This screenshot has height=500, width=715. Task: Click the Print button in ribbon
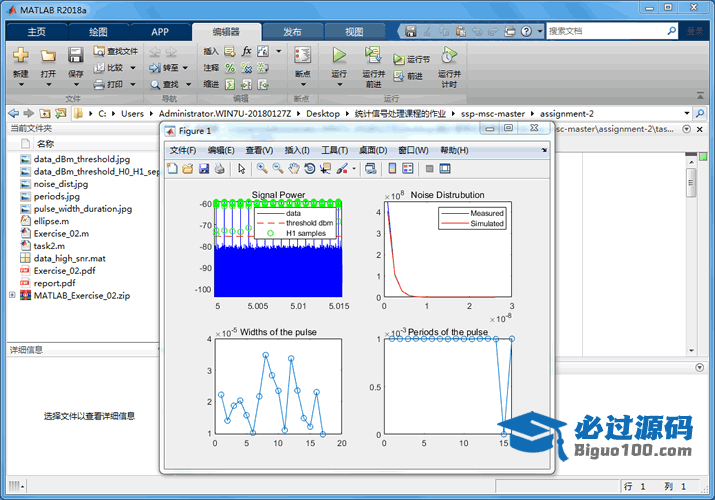[x=109, y=84]
